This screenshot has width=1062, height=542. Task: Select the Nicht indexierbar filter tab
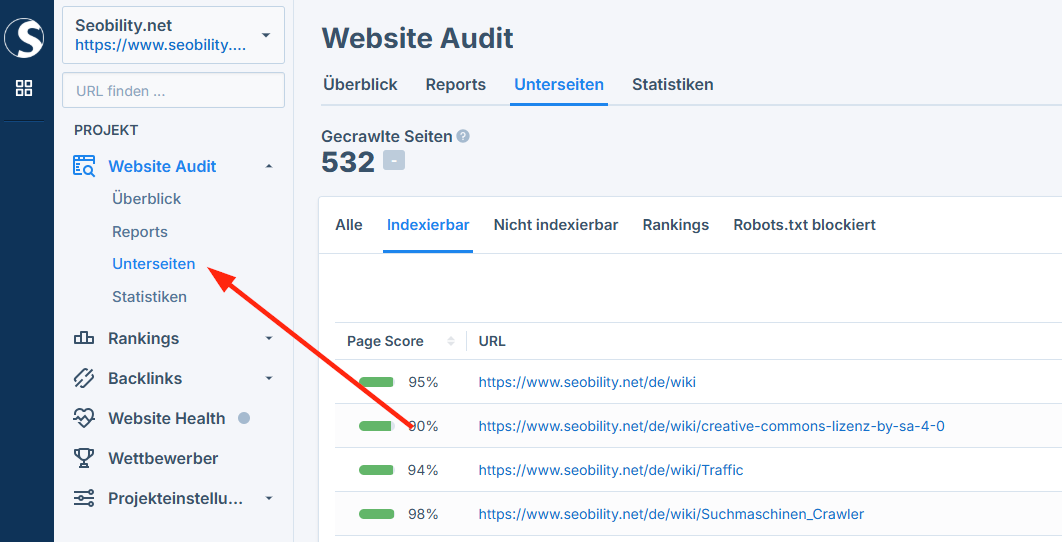(x=555, y=225)
